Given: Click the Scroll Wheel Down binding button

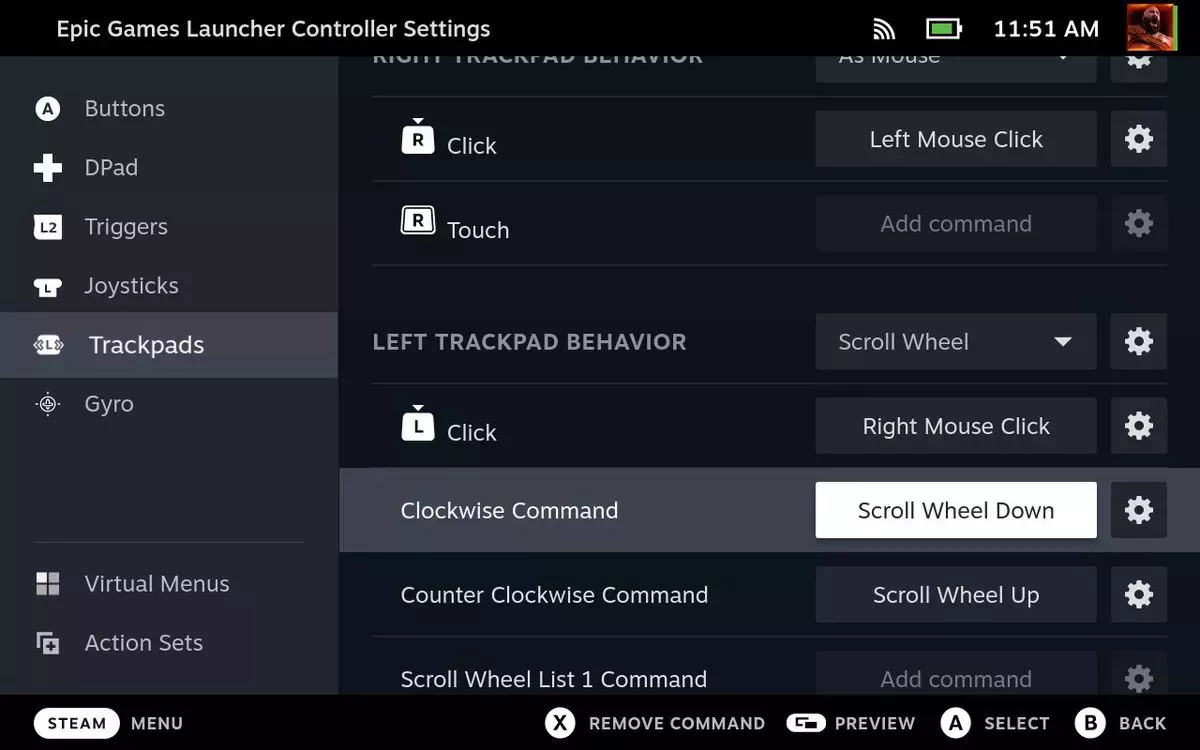Looking at the screenshot, I should 956,510.
